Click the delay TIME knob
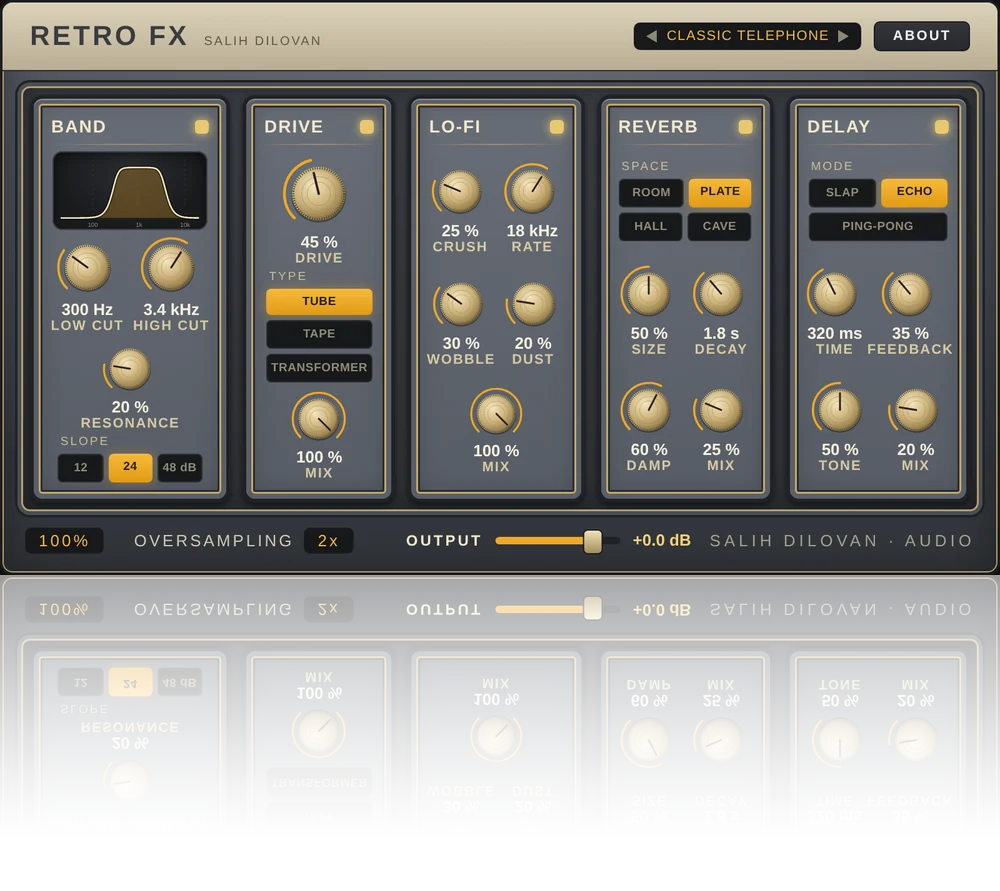Image resolution: width=1000 pixels, height=891 pixels. (x=833, y=293)
